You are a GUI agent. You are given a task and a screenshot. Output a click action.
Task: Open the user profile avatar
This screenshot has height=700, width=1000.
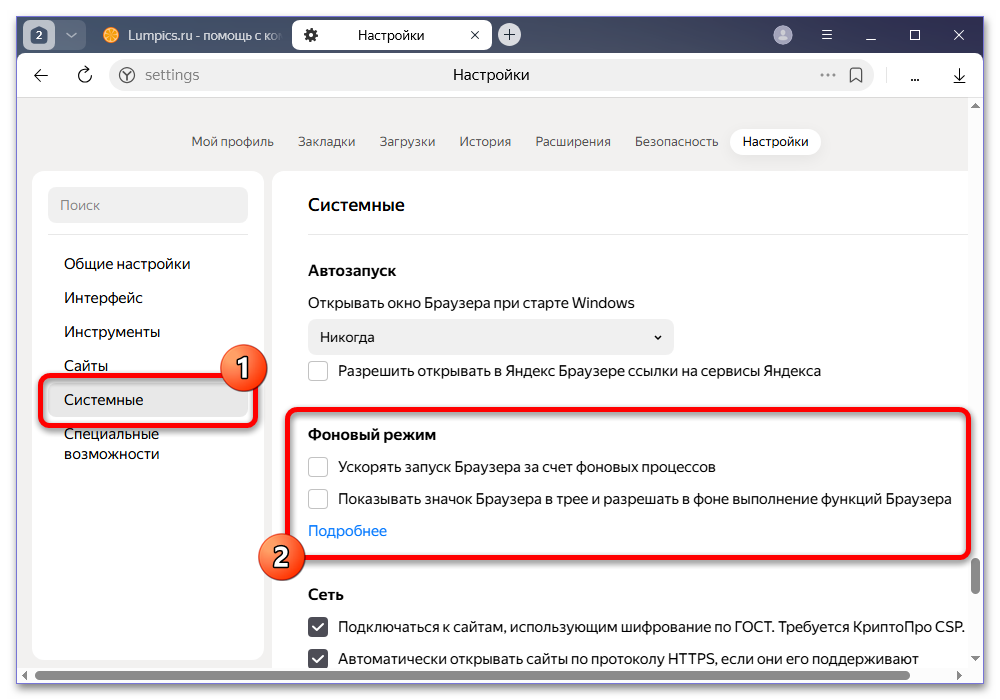[783, 35]
